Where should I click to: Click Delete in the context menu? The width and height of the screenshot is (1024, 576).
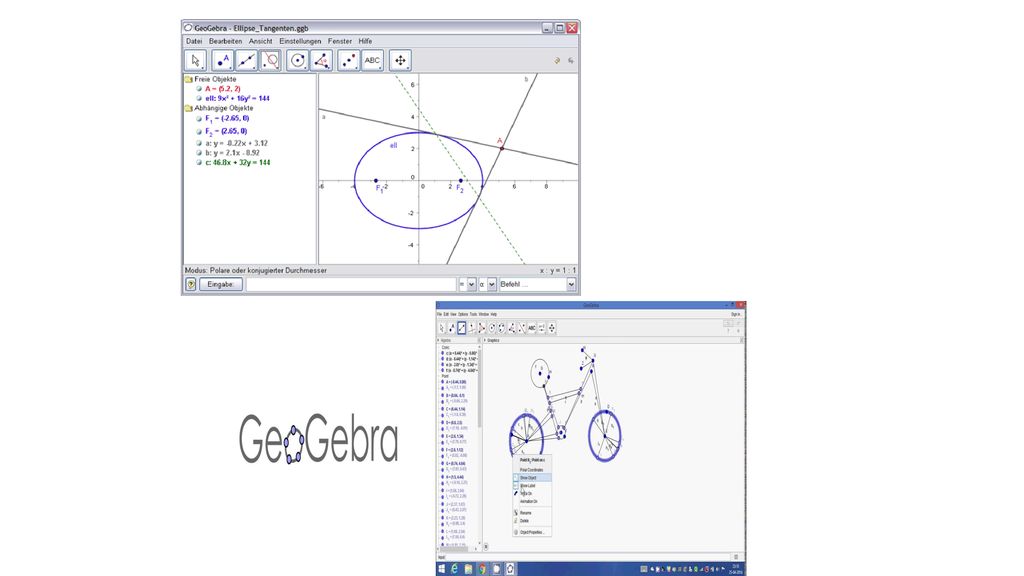click(x=532, y=521)
